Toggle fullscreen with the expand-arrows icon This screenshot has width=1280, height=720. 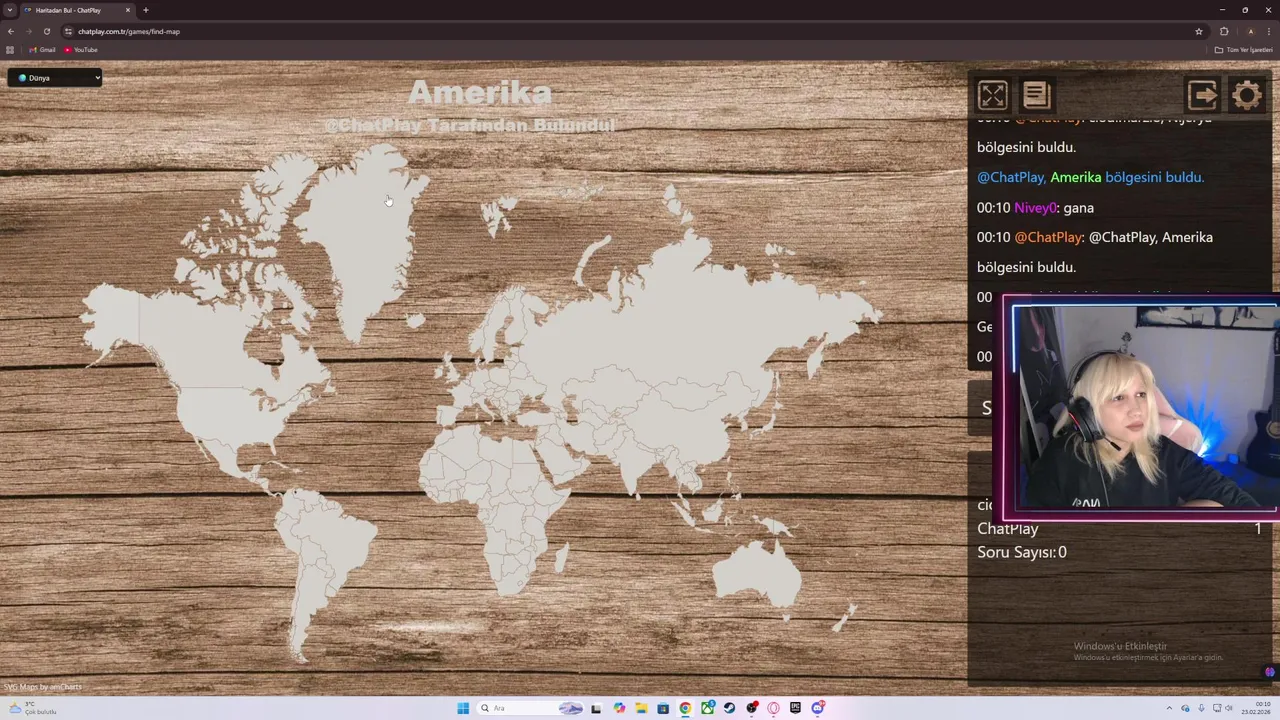pyautogui.click(x=993, y=95)
